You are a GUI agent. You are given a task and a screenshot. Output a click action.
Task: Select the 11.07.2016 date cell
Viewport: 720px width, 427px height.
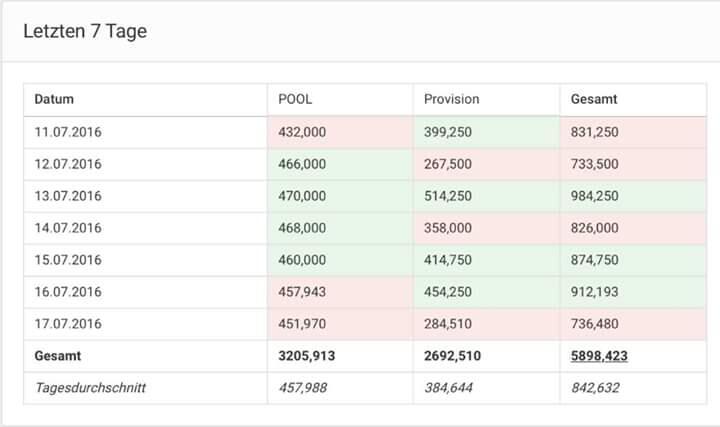[x=68, y=132]
